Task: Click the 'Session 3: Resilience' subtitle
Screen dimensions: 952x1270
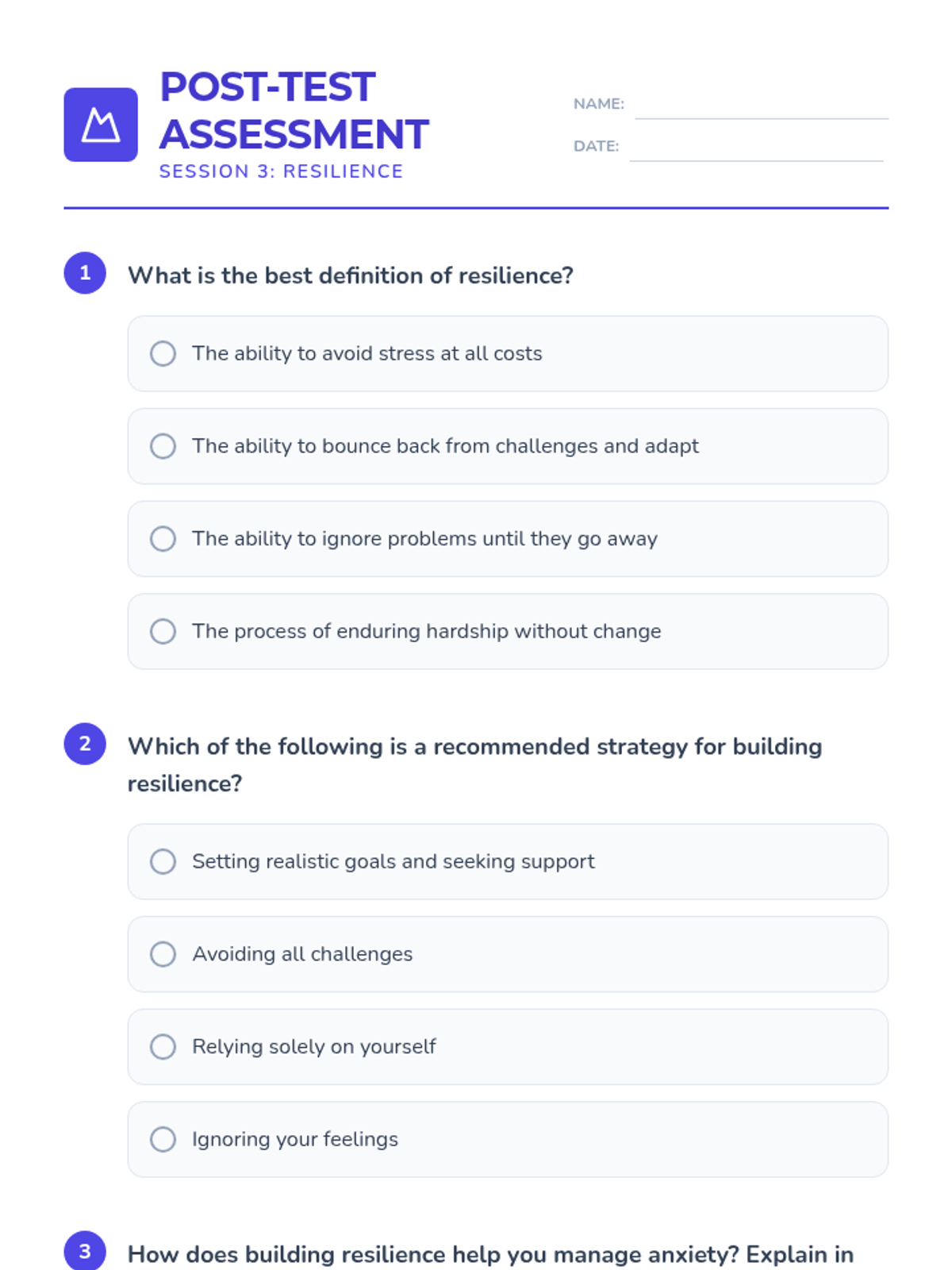Action: click(x=281, y=171)
